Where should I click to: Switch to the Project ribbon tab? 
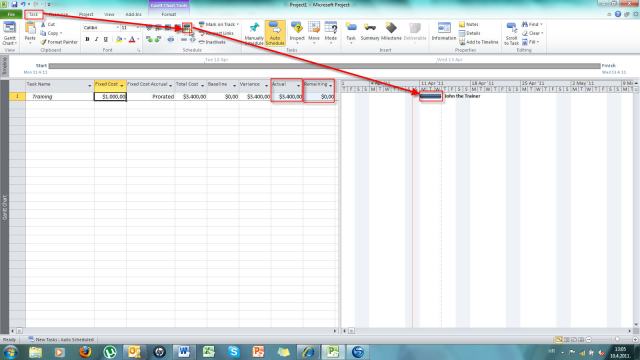click(x=86, y=14)
